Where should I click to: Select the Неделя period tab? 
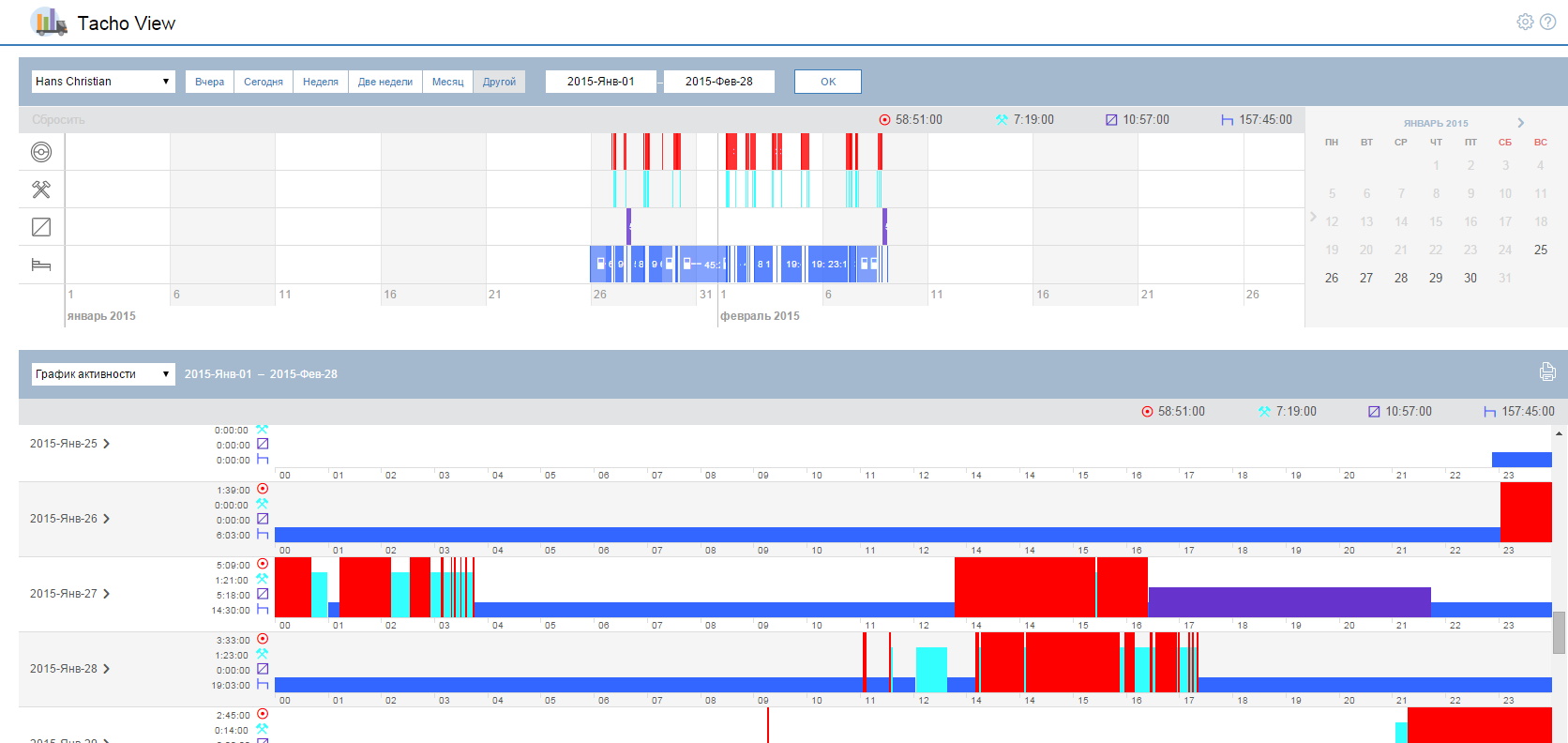tap(320, 82)
